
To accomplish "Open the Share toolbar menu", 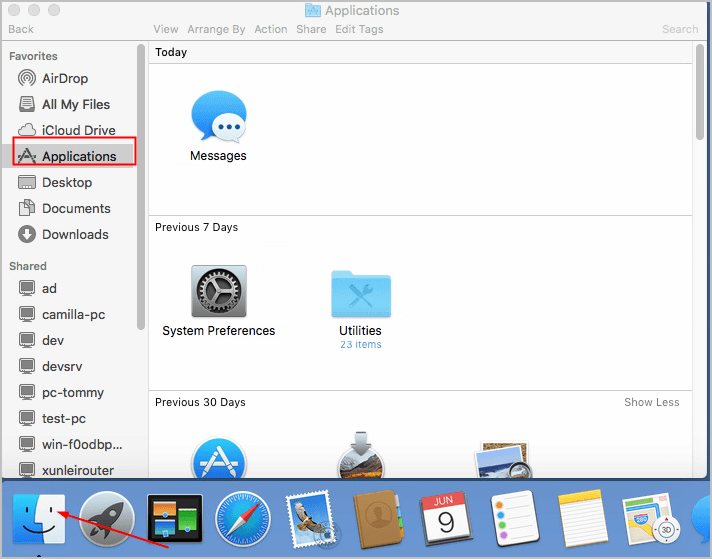I will click(311, 29).
